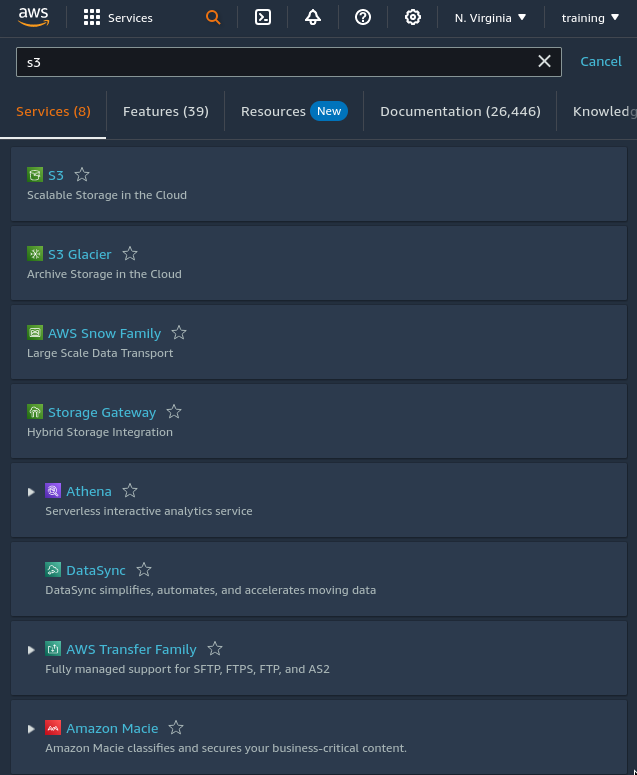Click the help question mark icon
The height and width of the screenshot is (775, 637).
point(363,17)
